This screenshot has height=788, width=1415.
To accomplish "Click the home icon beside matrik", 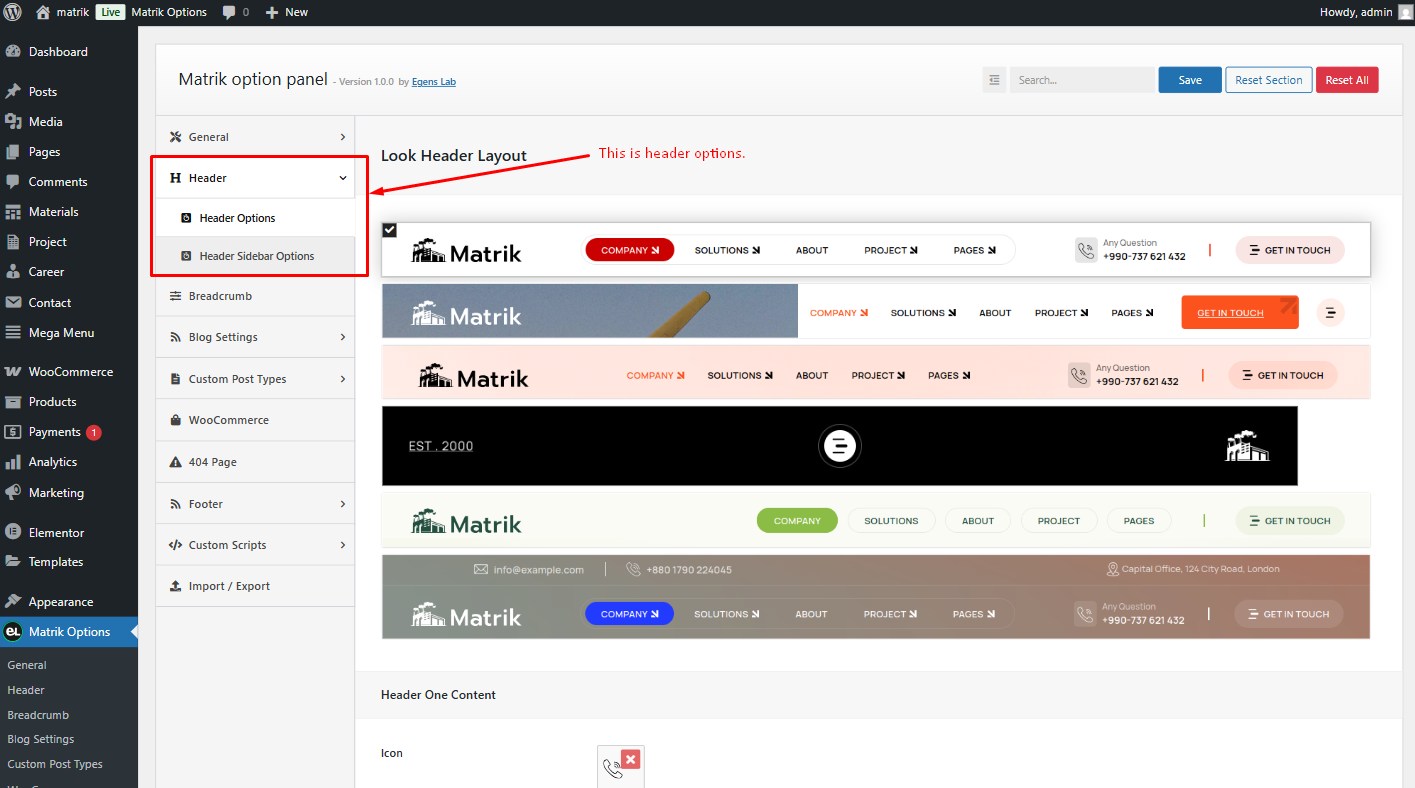I will (43, 12).
